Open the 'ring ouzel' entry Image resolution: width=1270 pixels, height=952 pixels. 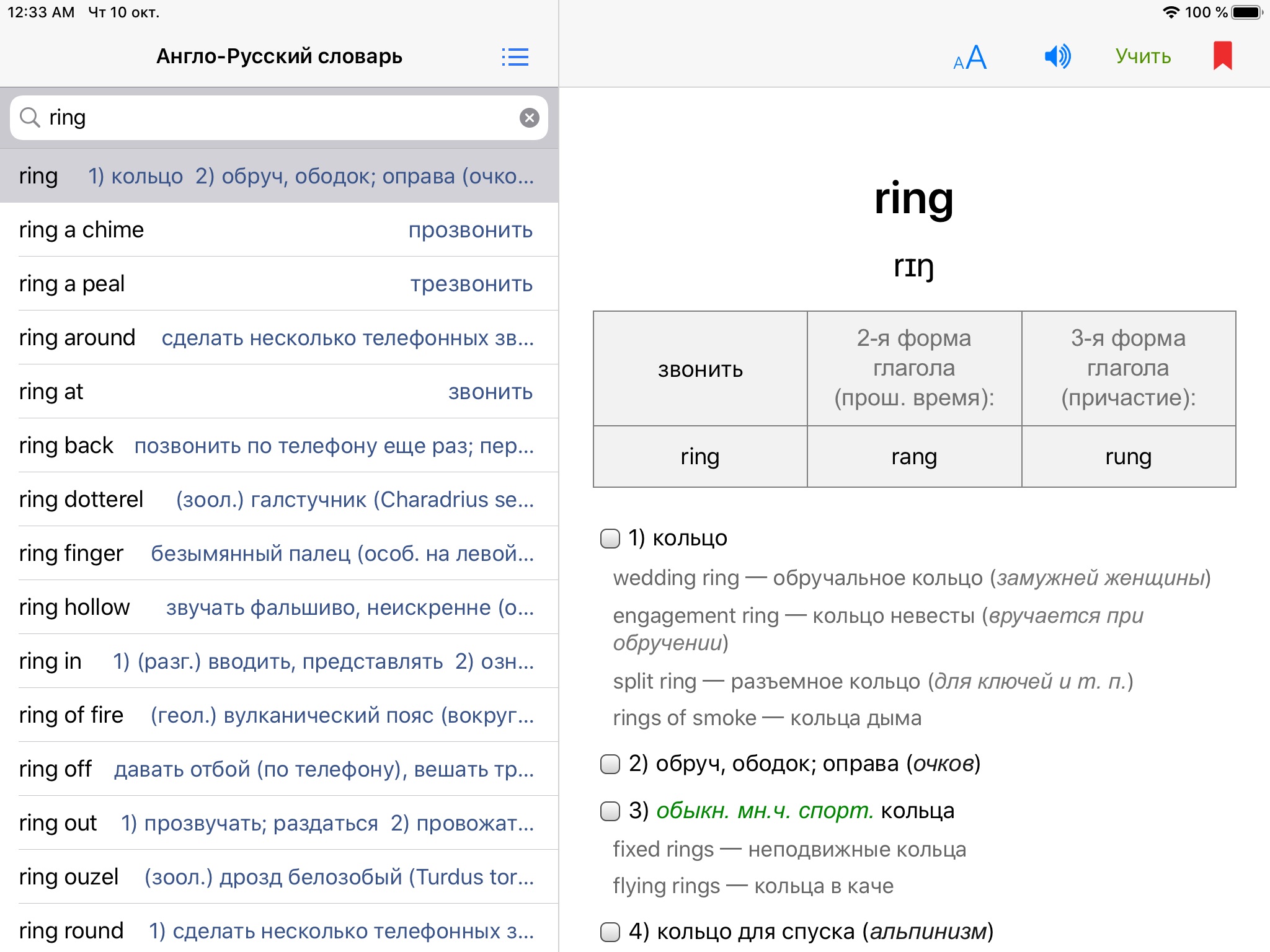pos(276,877)
